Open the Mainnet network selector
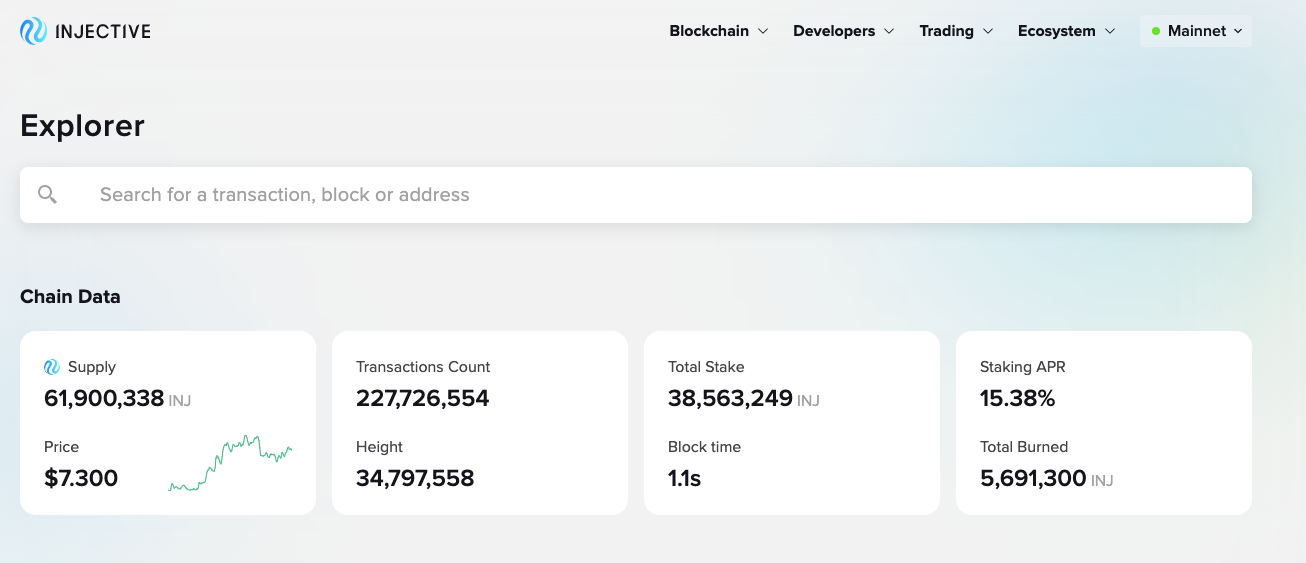 pos(1196,31)
